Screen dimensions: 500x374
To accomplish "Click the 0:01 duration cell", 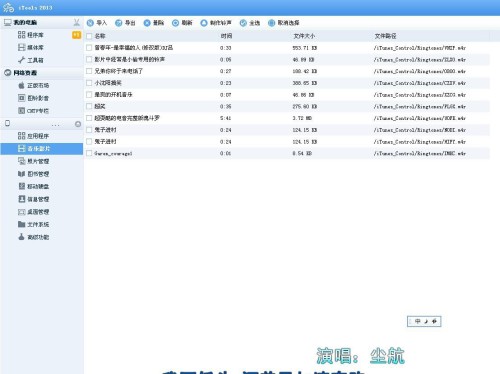I will pyautogui.click(x=225, y=153).
